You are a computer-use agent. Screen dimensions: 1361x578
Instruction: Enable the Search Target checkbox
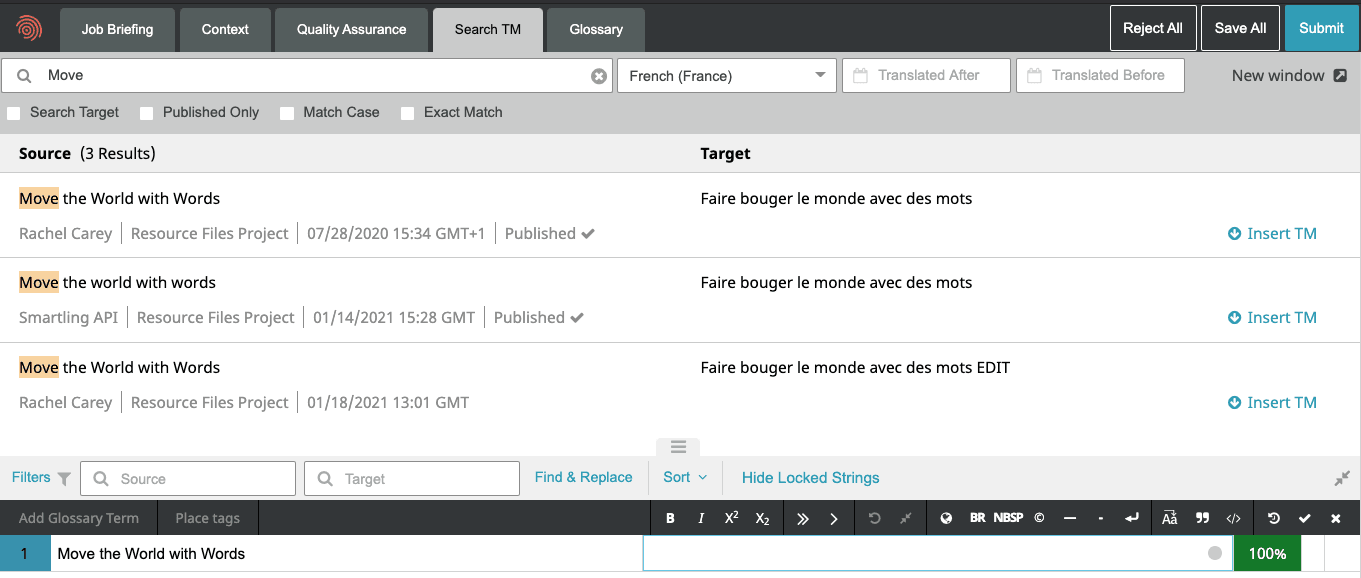click(x=14, y=113)
